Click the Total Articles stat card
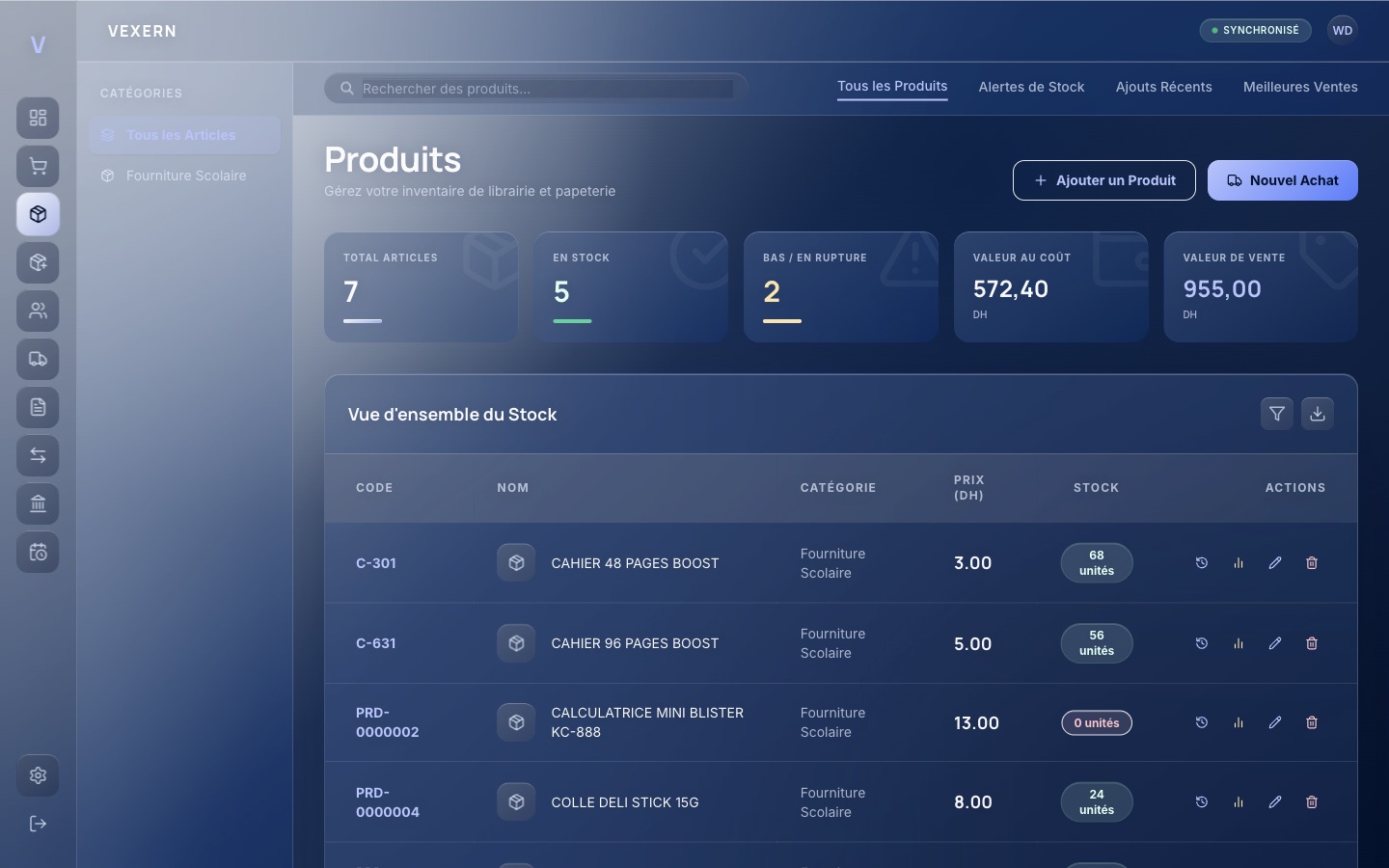Viewport: 1389px width, 868px height. 421,286
